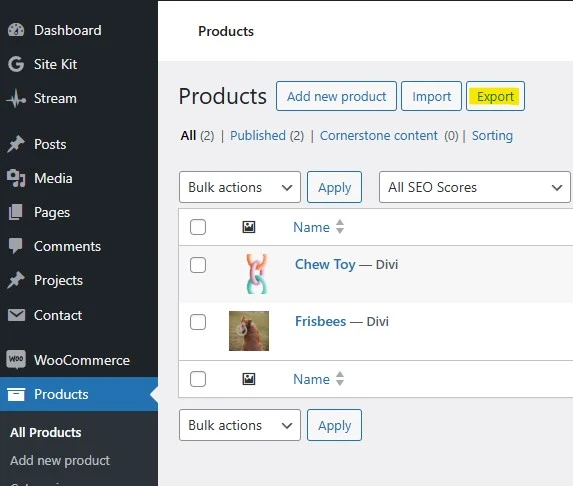Tick the select-all checkbox in table header
Image resolution: width=573 pixels, height=486 pixels.
pyautogui.click(x=198, y=227)
